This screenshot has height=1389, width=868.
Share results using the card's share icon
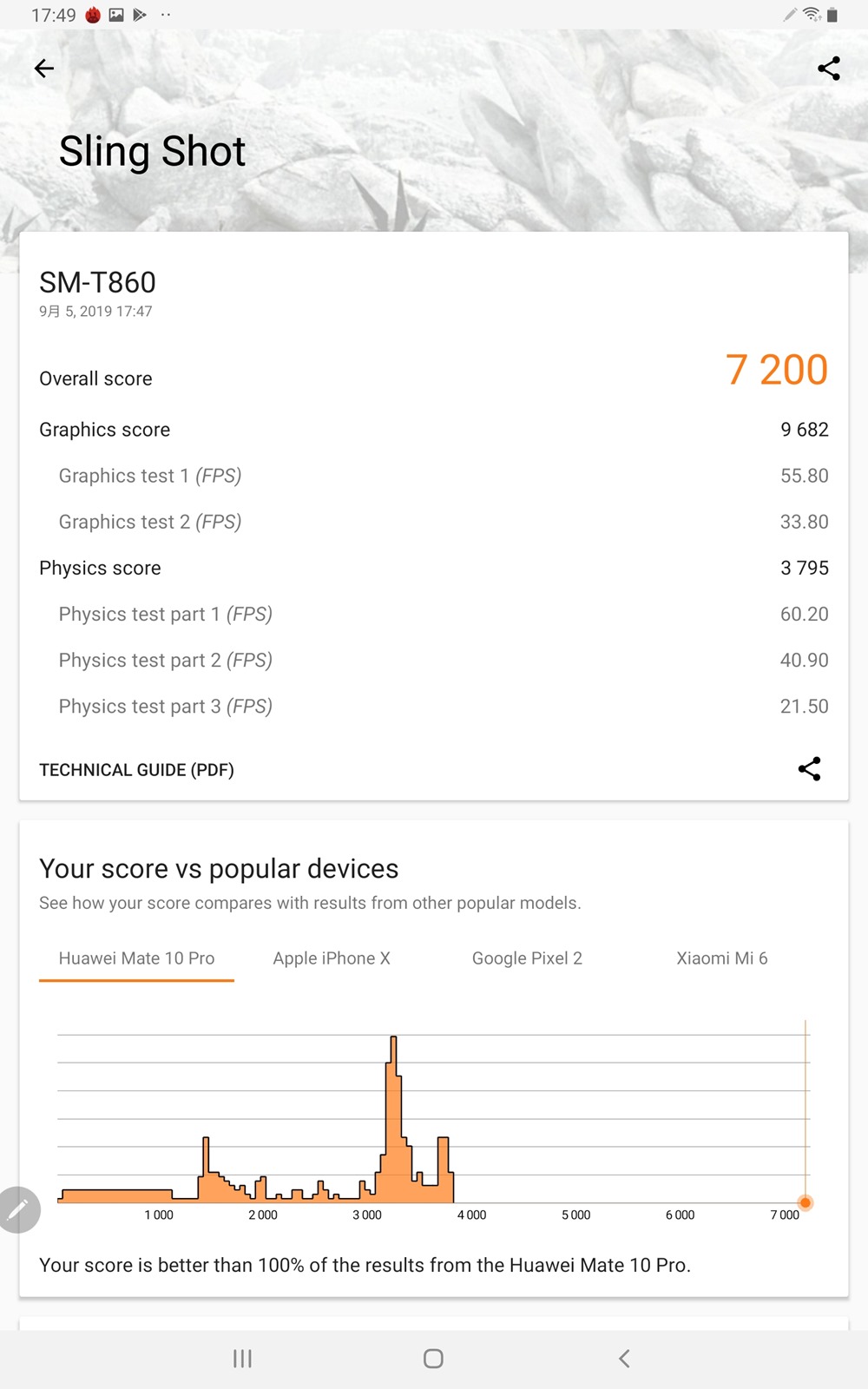(x=809, y=769)
